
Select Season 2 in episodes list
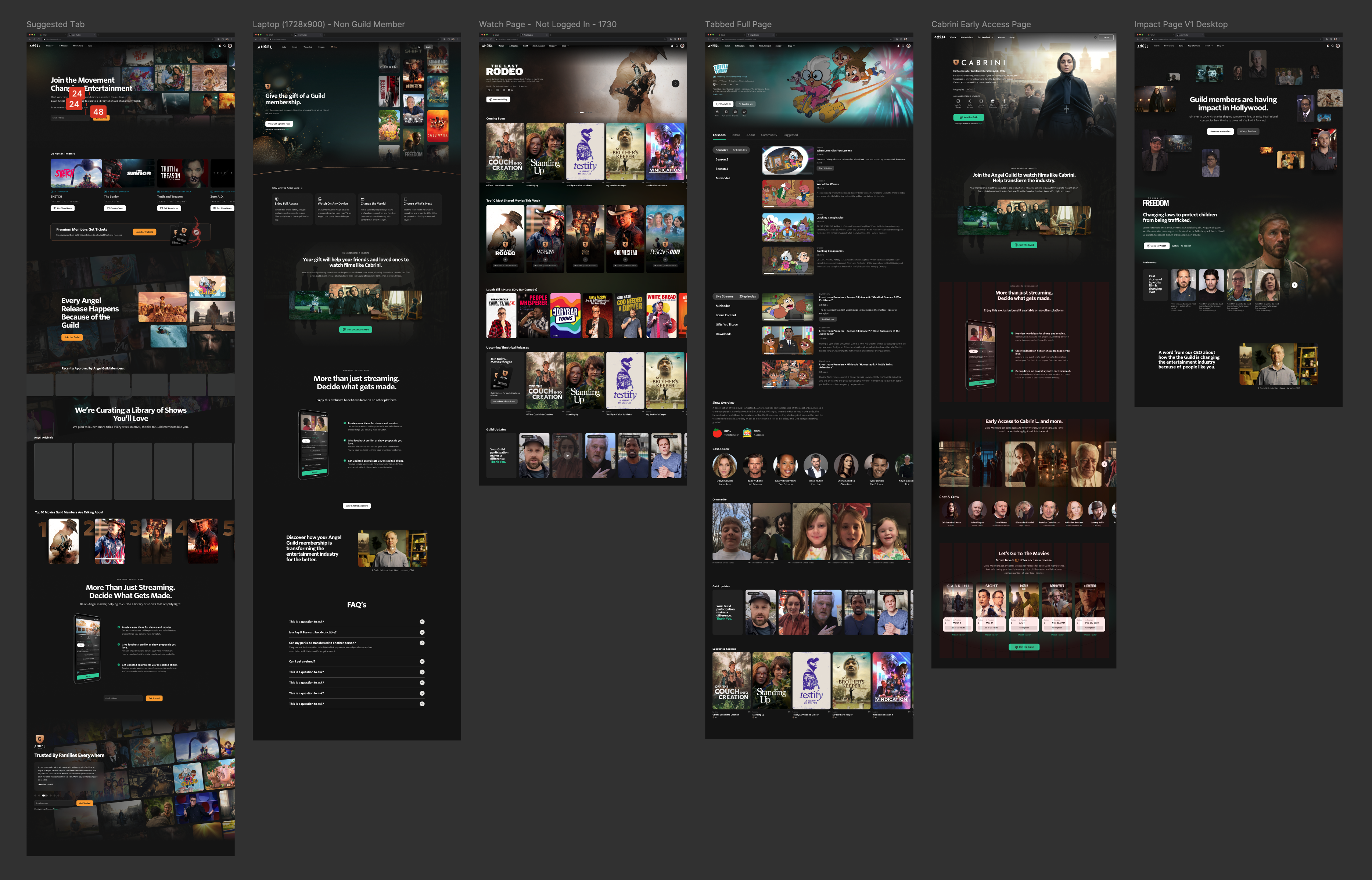[x=722, y=159]
